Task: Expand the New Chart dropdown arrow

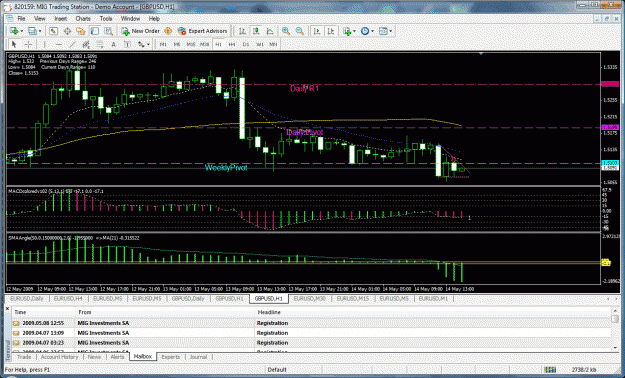Action: click(x=21, y=31)
